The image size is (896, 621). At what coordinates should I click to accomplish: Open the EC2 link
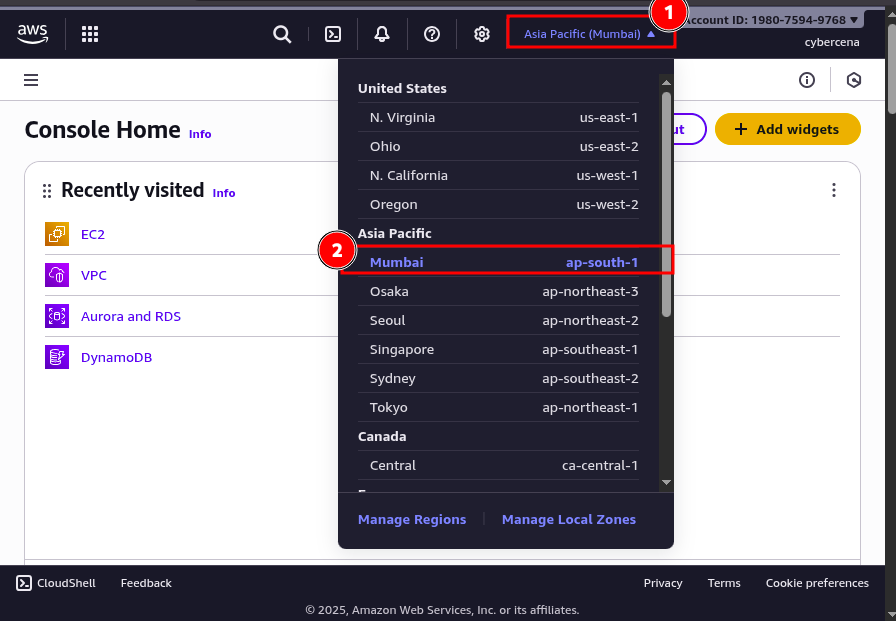tap(93, 234)
